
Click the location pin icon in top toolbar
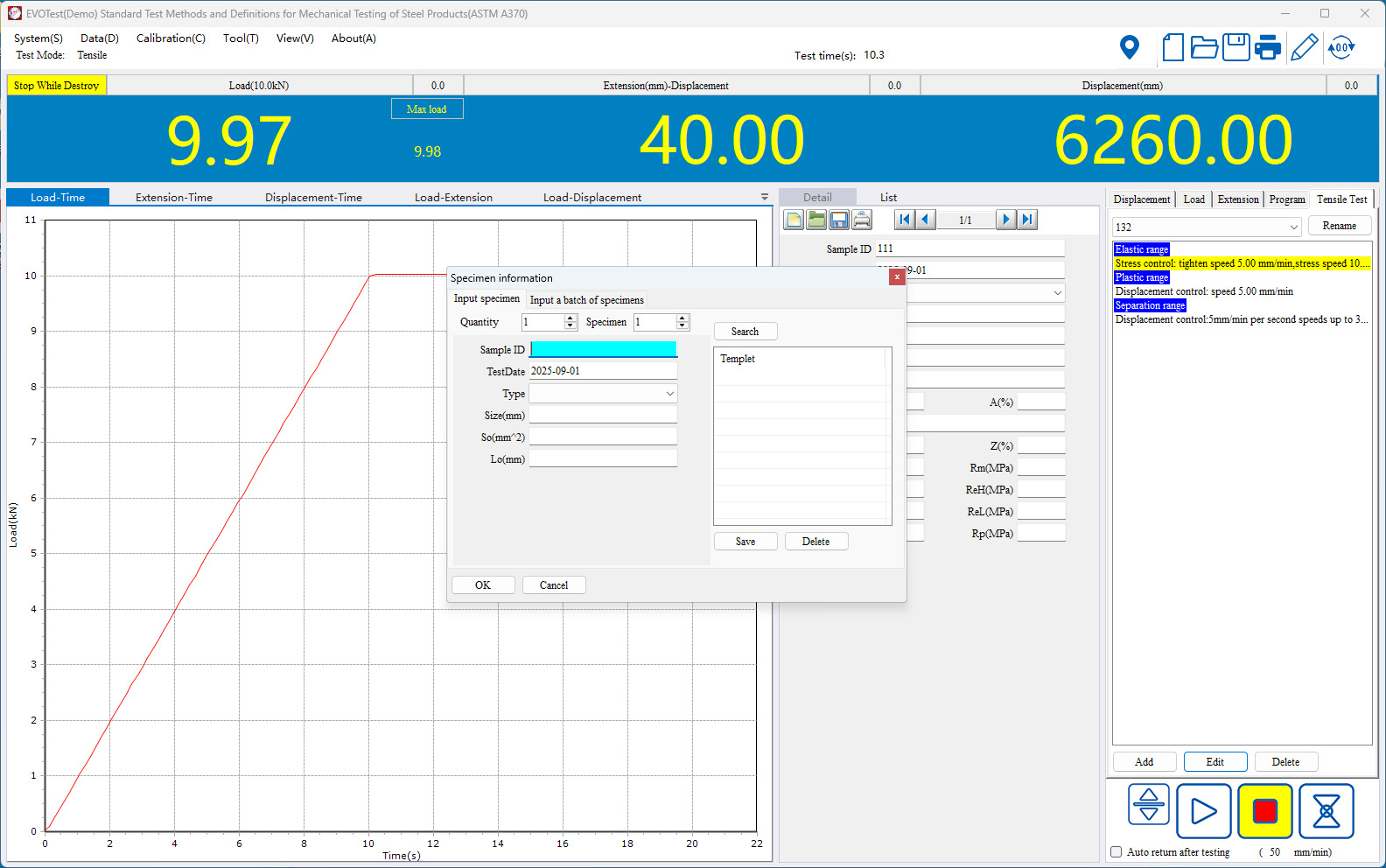point(1130,47)
